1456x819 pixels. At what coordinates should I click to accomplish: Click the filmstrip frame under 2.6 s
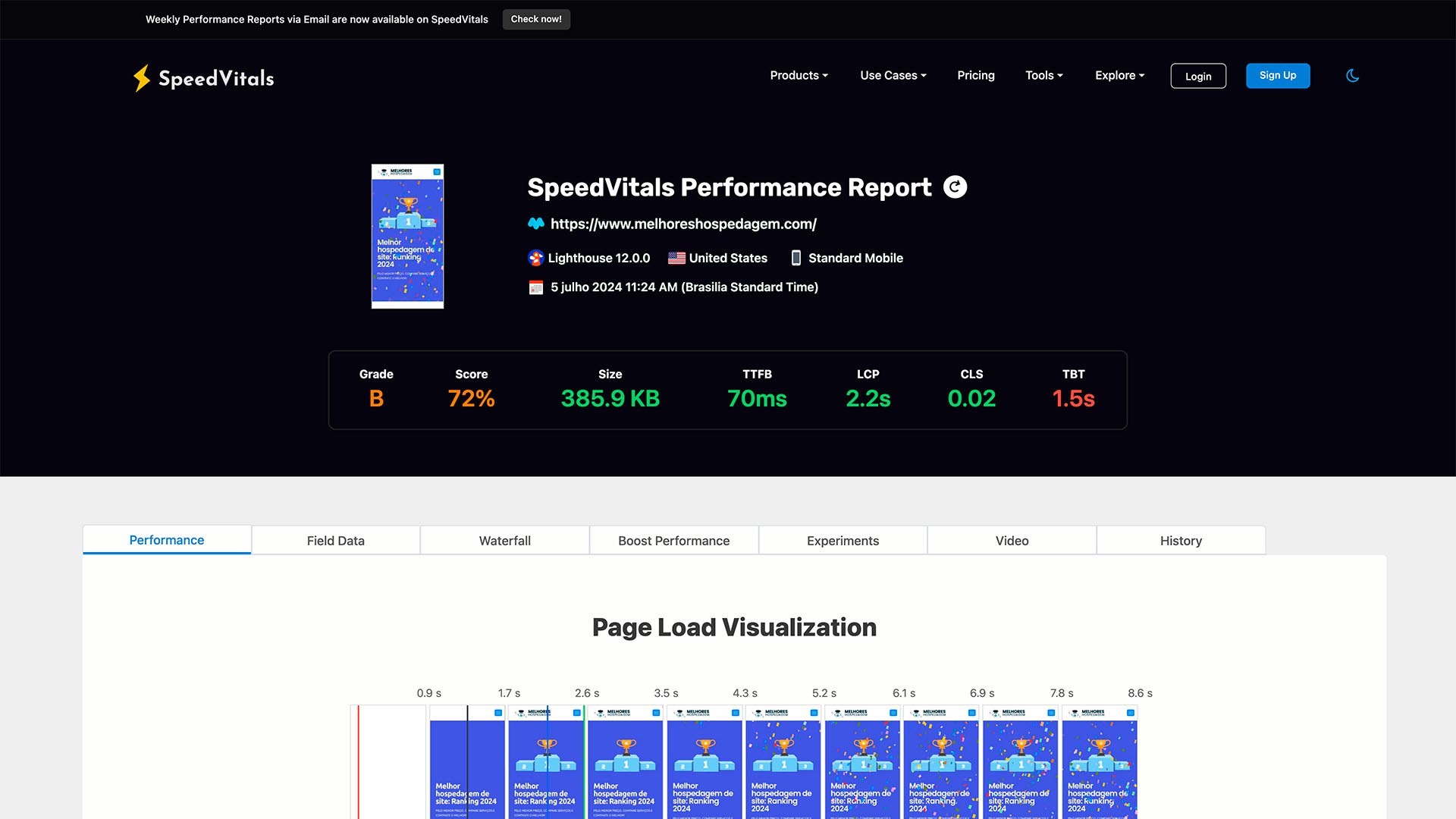625,762
